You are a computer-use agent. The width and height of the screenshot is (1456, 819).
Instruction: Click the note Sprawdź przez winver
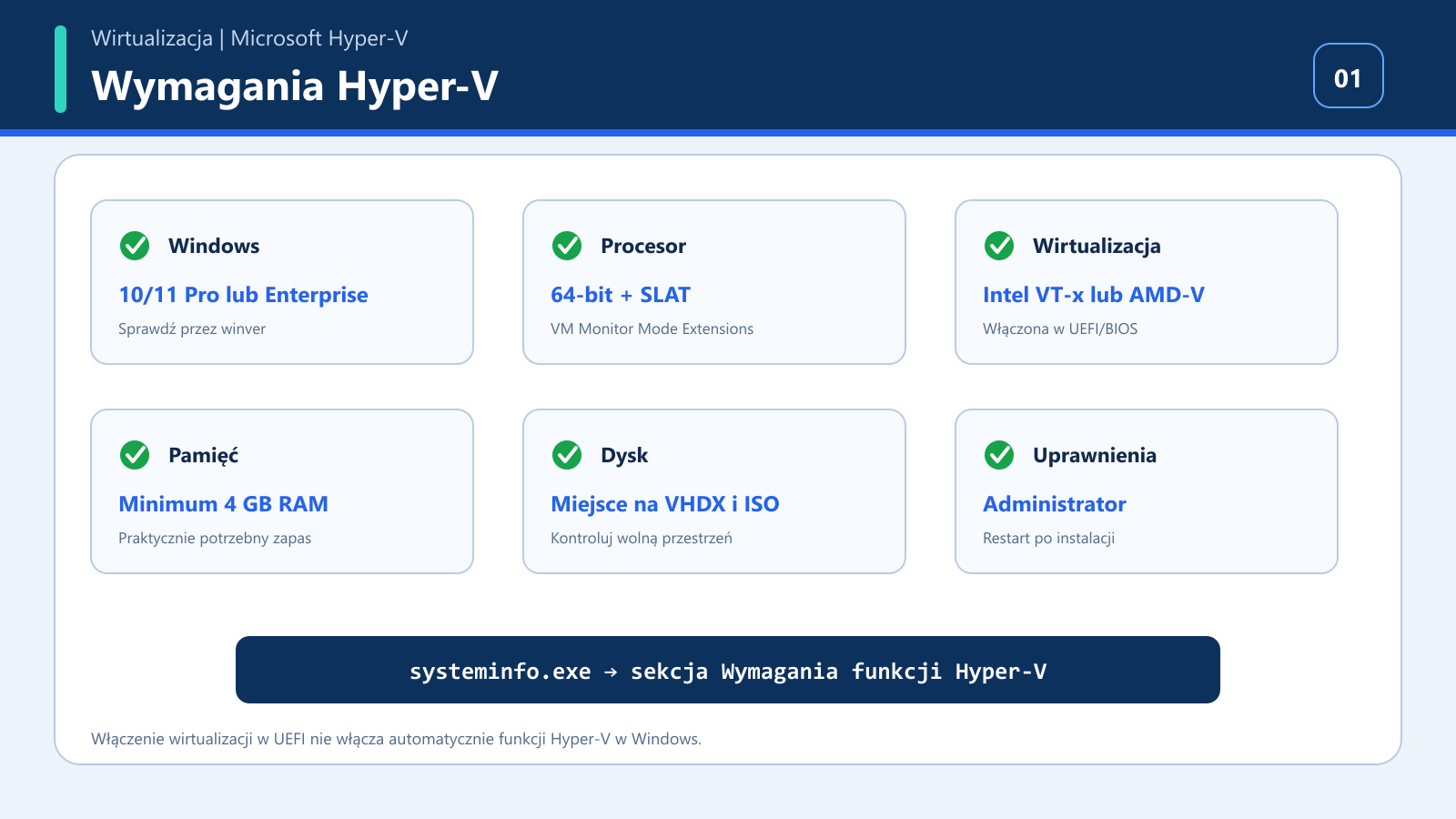point(192,329)
